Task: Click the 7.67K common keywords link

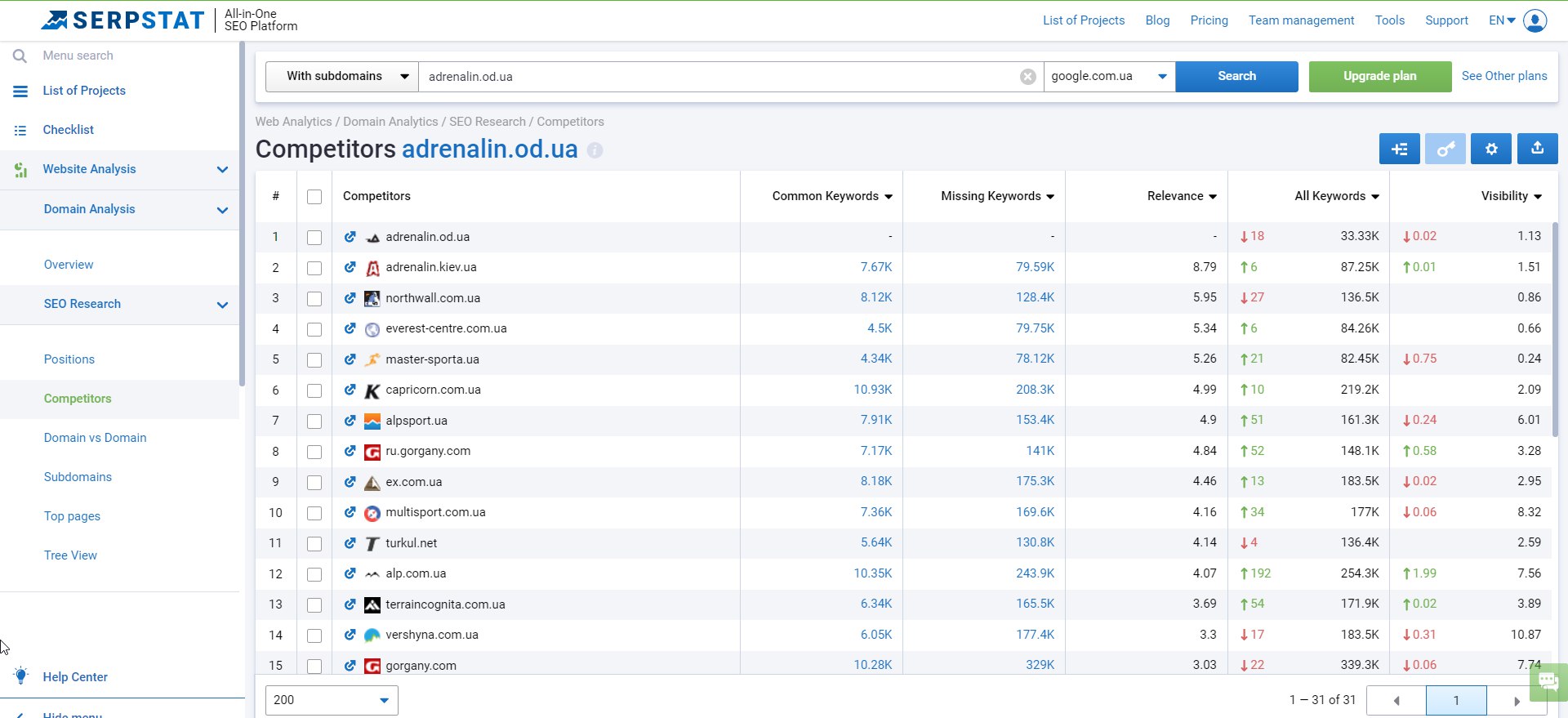Action: pyautogui.click(x=876, y=267)
